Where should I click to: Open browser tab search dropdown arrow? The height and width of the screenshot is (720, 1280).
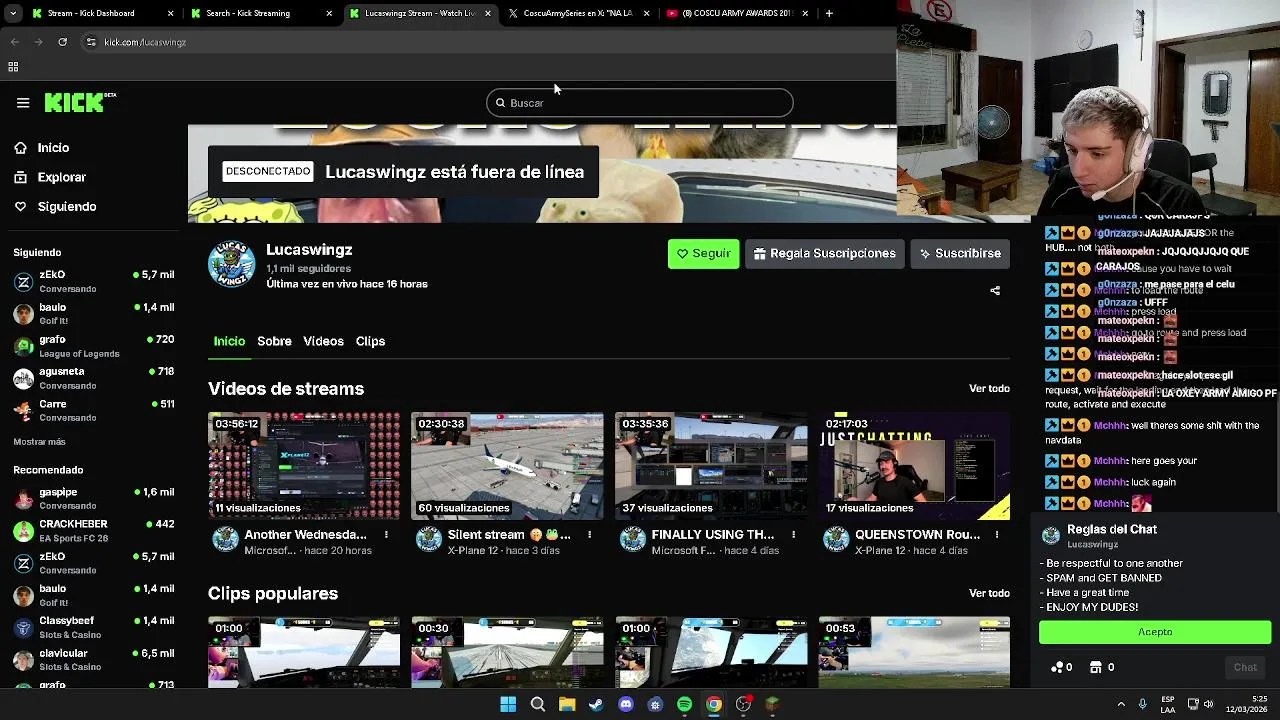coord(14,13)
